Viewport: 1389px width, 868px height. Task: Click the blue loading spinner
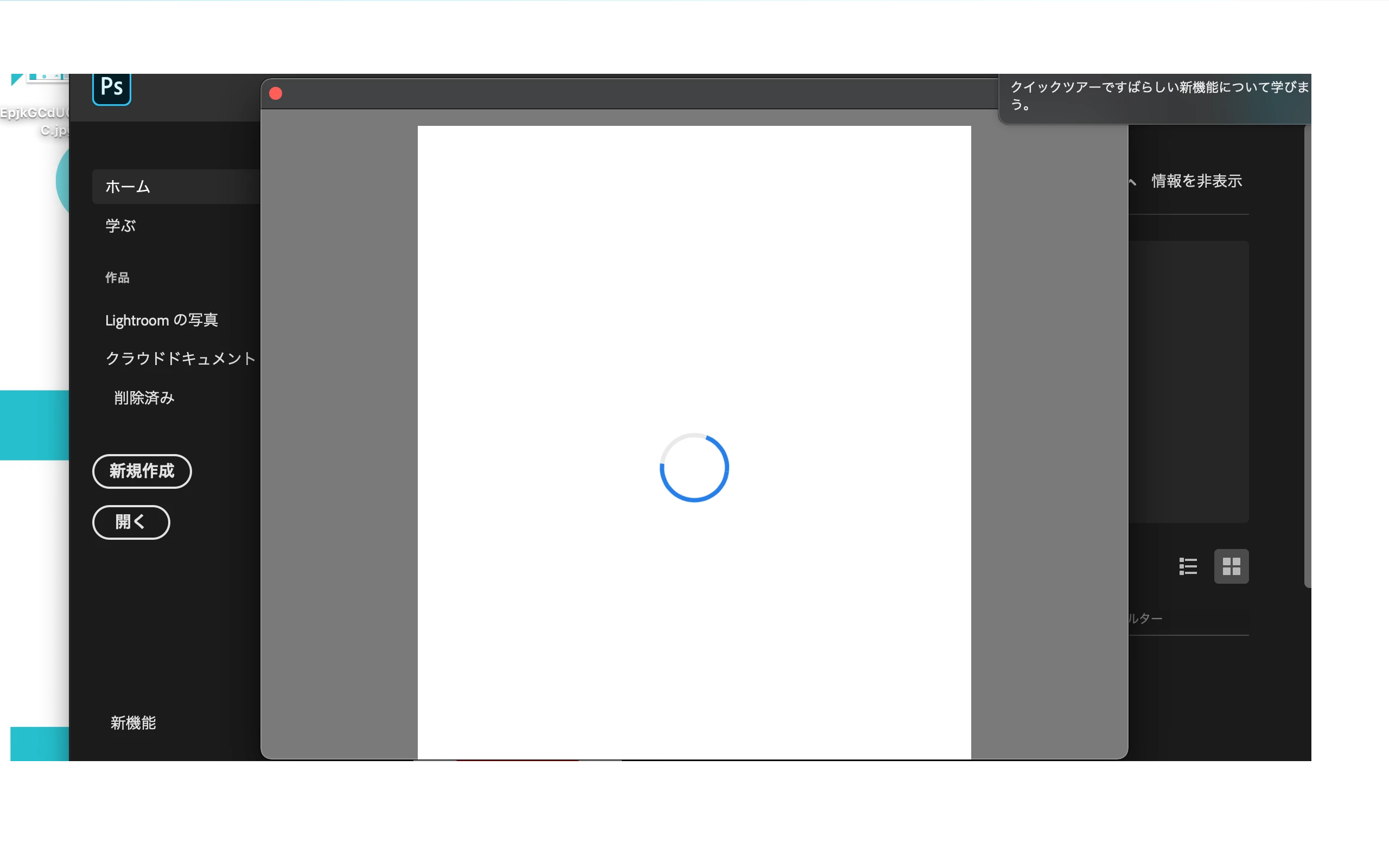[694, 467]
